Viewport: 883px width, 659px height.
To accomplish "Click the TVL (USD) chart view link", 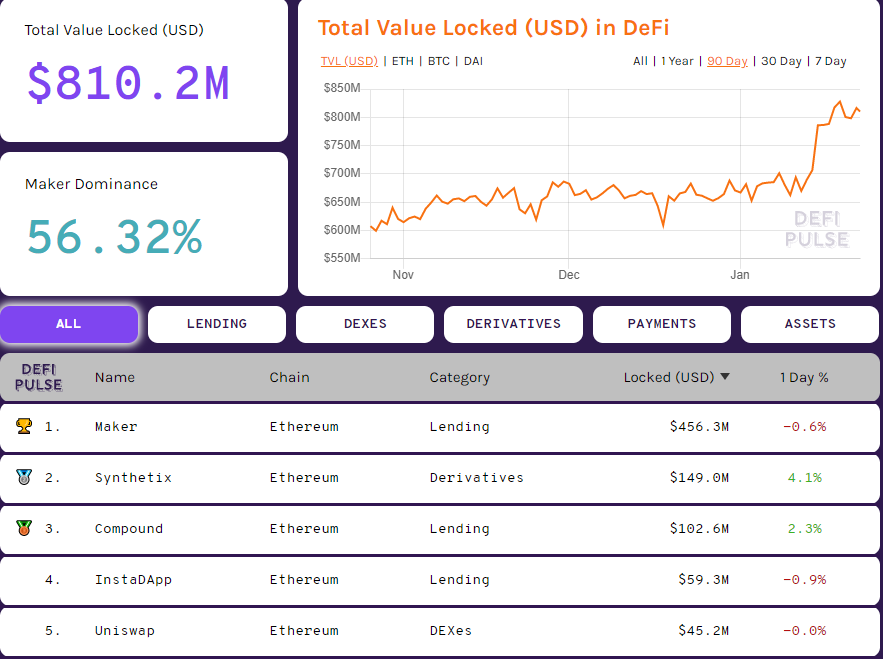I will pos(348,61).
